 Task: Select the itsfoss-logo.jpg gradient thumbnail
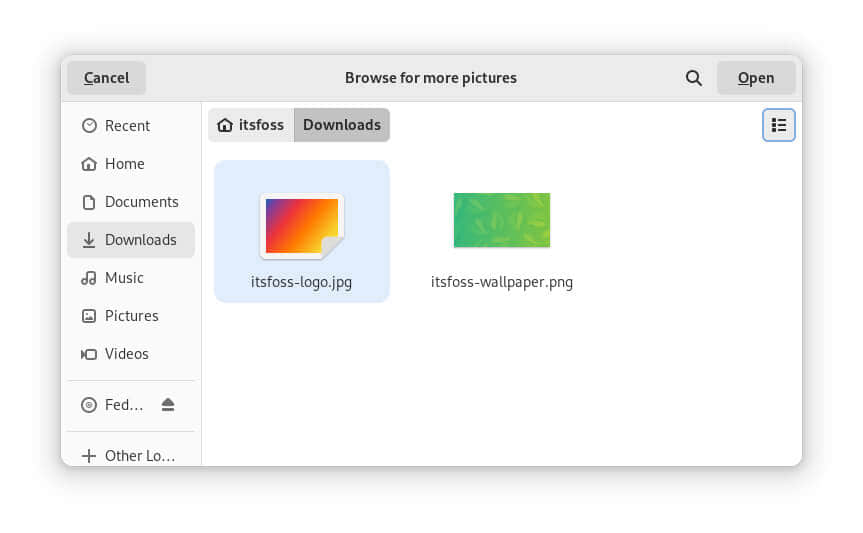302,225
